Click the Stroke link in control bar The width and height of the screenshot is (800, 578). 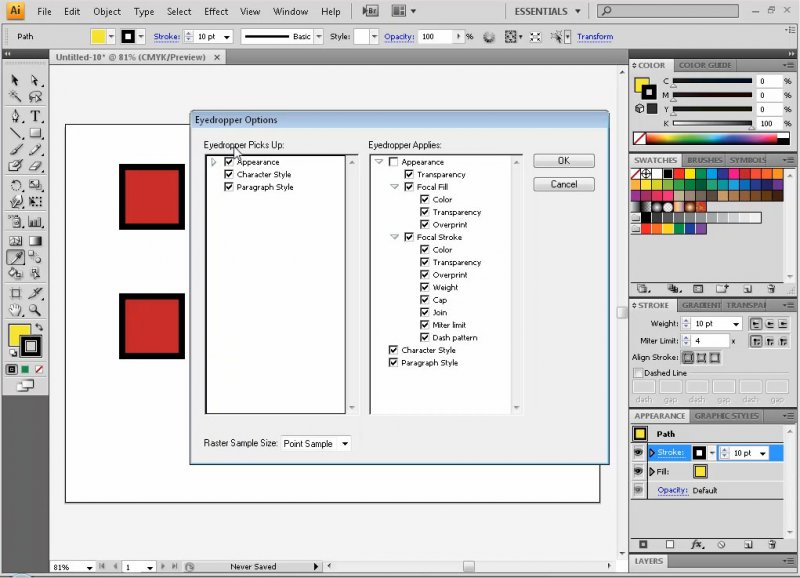[x=167, y=37]
